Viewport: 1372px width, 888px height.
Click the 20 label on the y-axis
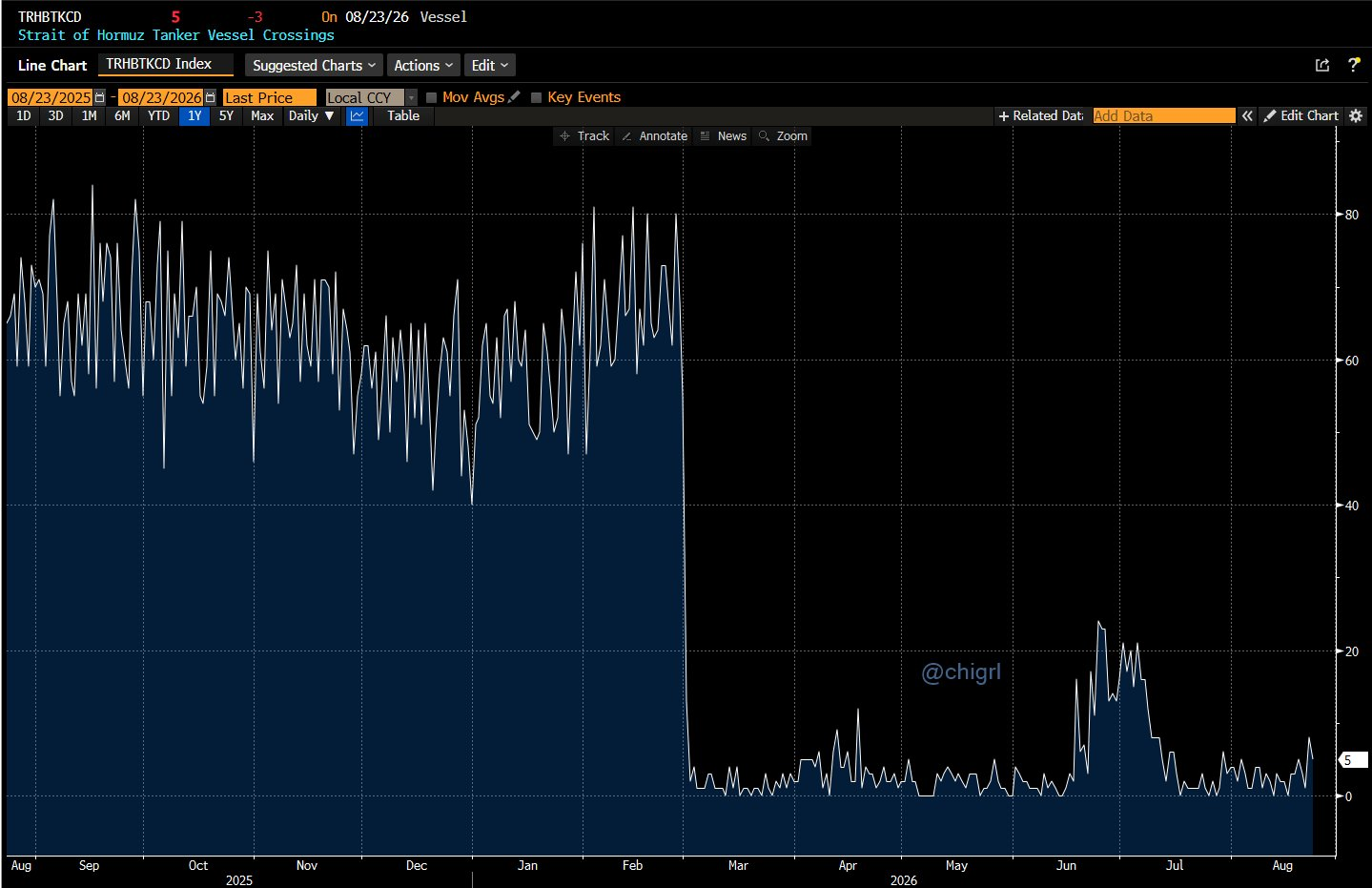pos(1352,651)
